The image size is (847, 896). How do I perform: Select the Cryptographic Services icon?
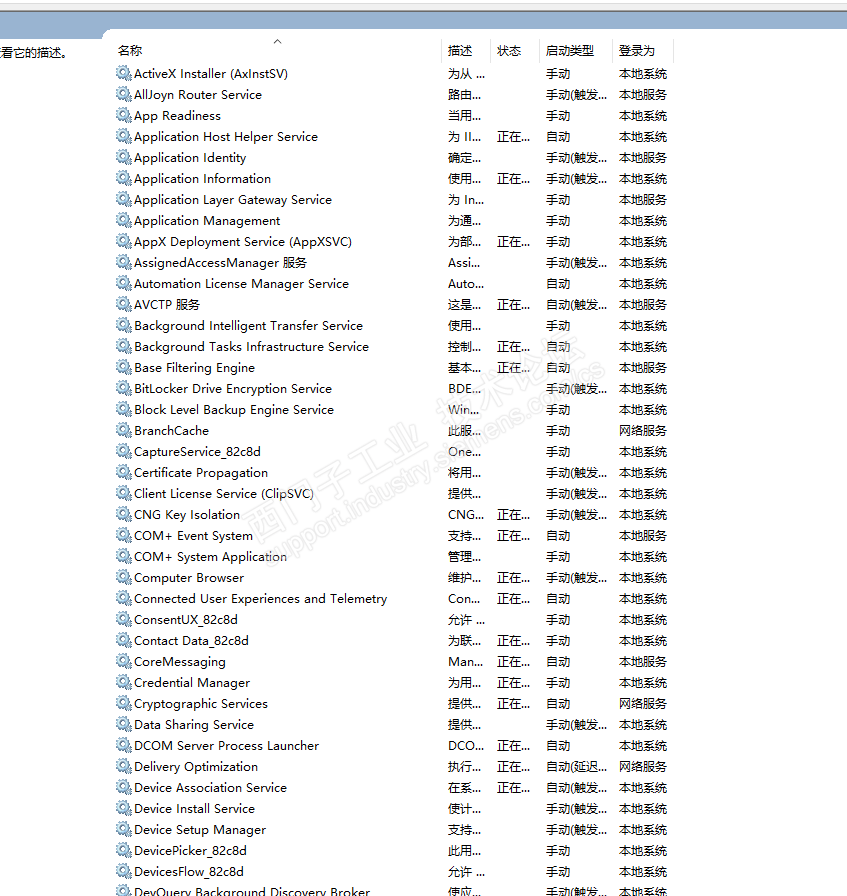point(123,703)
